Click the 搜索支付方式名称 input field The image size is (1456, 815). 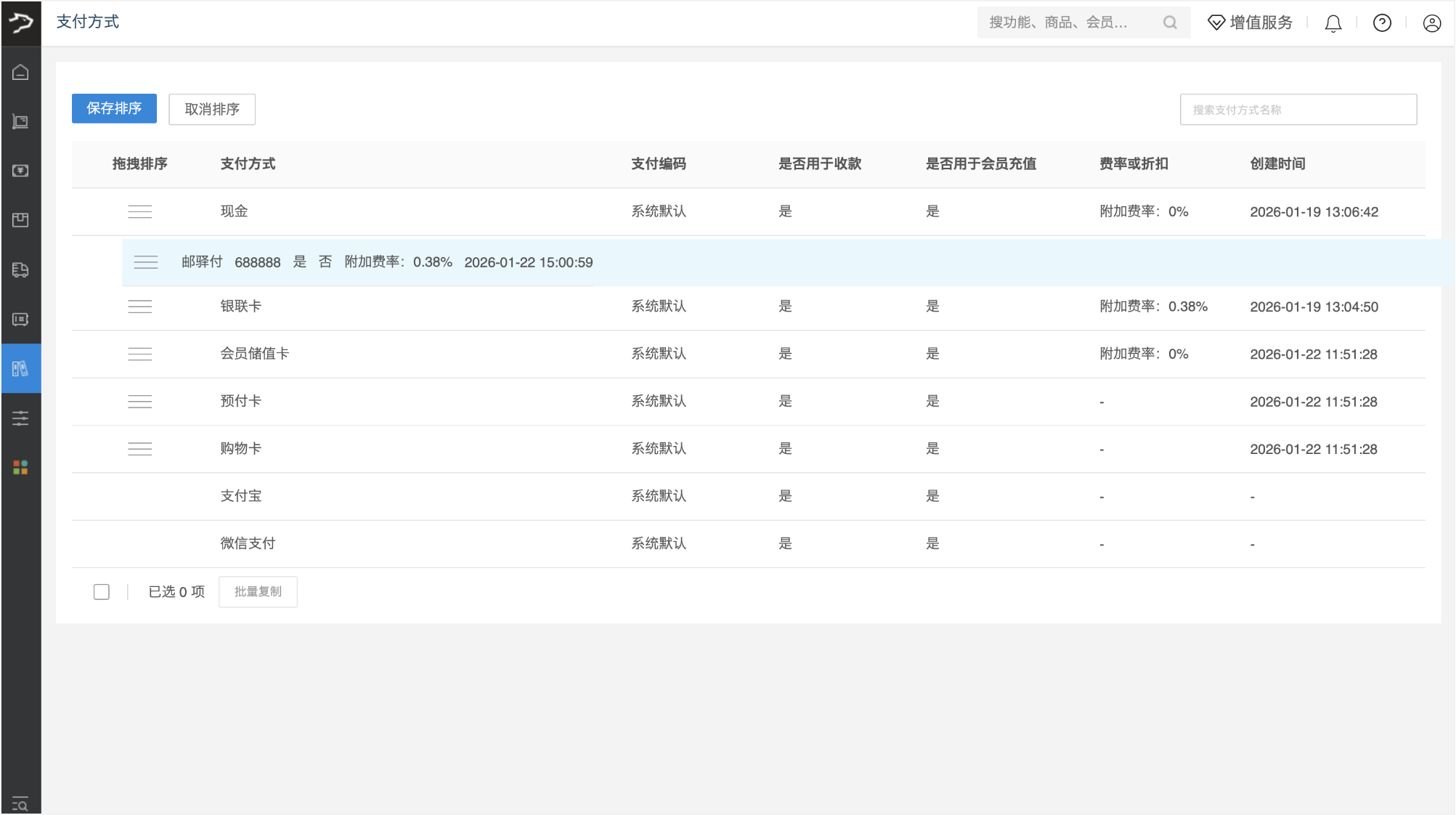pos(1298,110)
